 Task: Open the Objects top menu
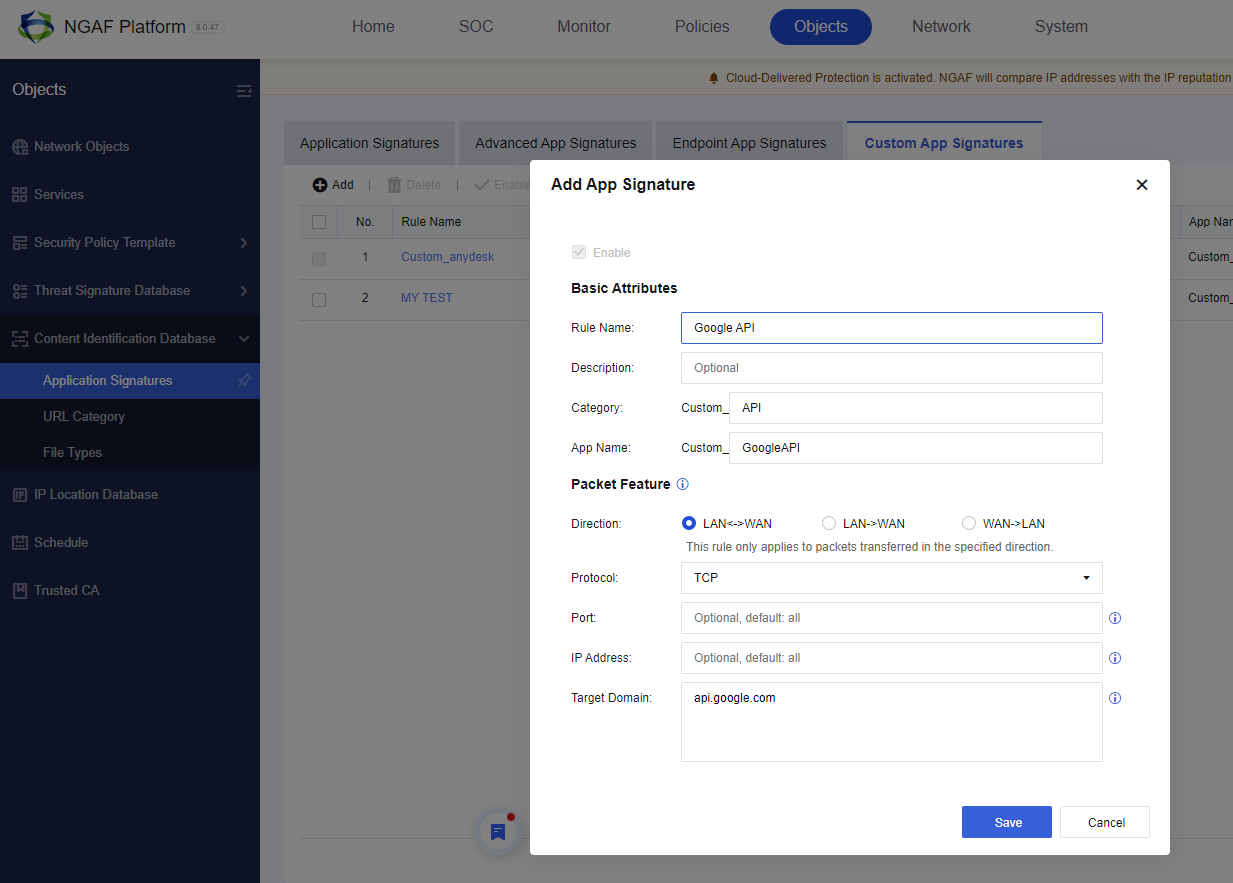821,27
